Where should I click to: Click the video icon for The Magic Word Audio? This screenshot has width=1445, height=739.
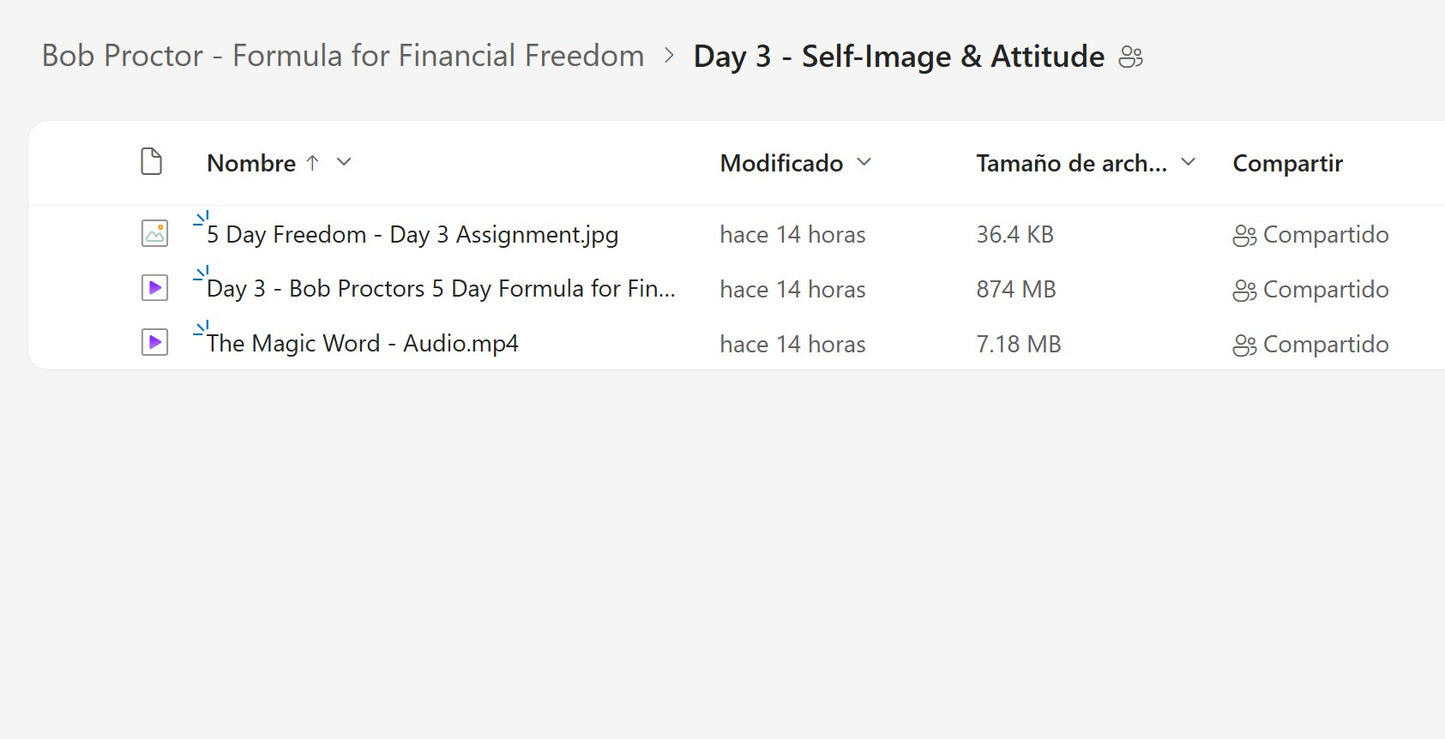[154, 343]
